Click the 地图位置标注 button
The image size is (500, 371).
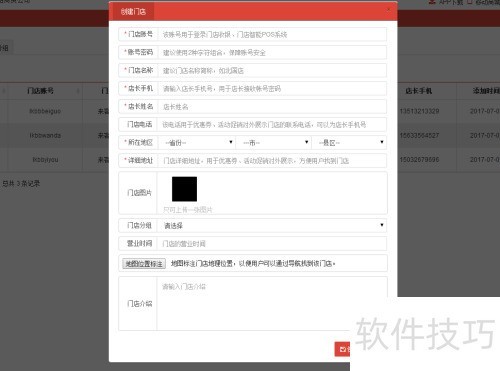[144, 264]
